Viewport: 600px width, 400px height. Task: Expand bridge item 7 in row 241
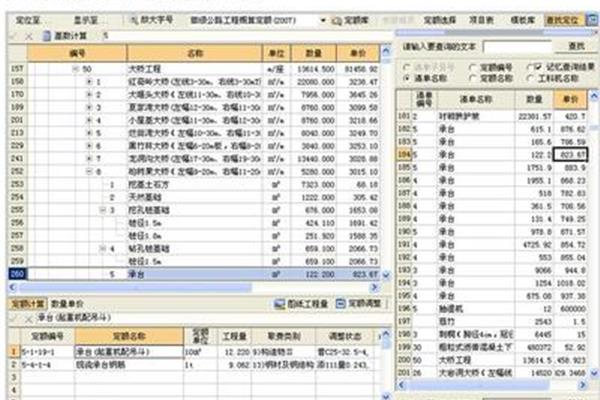(89, 158)
